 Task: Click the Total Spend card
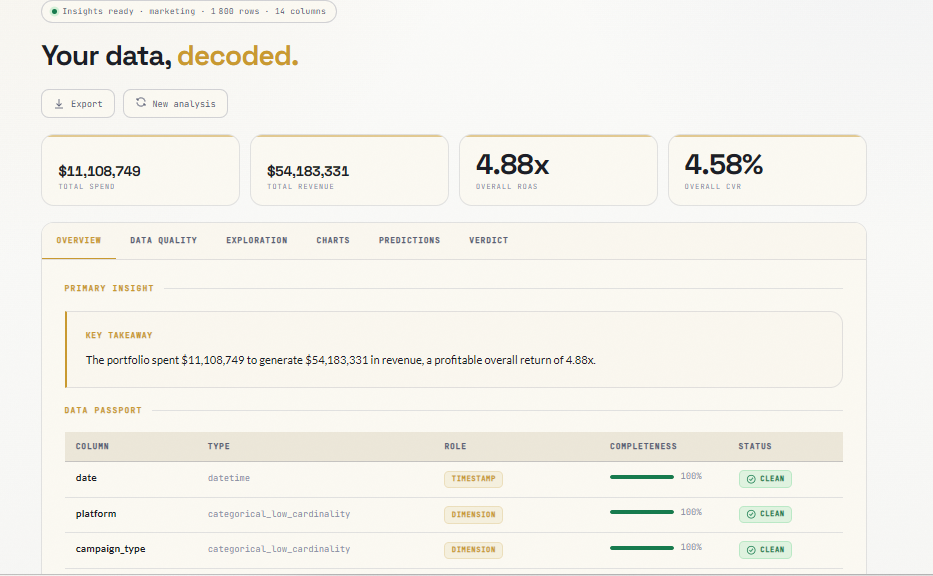tap(140, 170)
